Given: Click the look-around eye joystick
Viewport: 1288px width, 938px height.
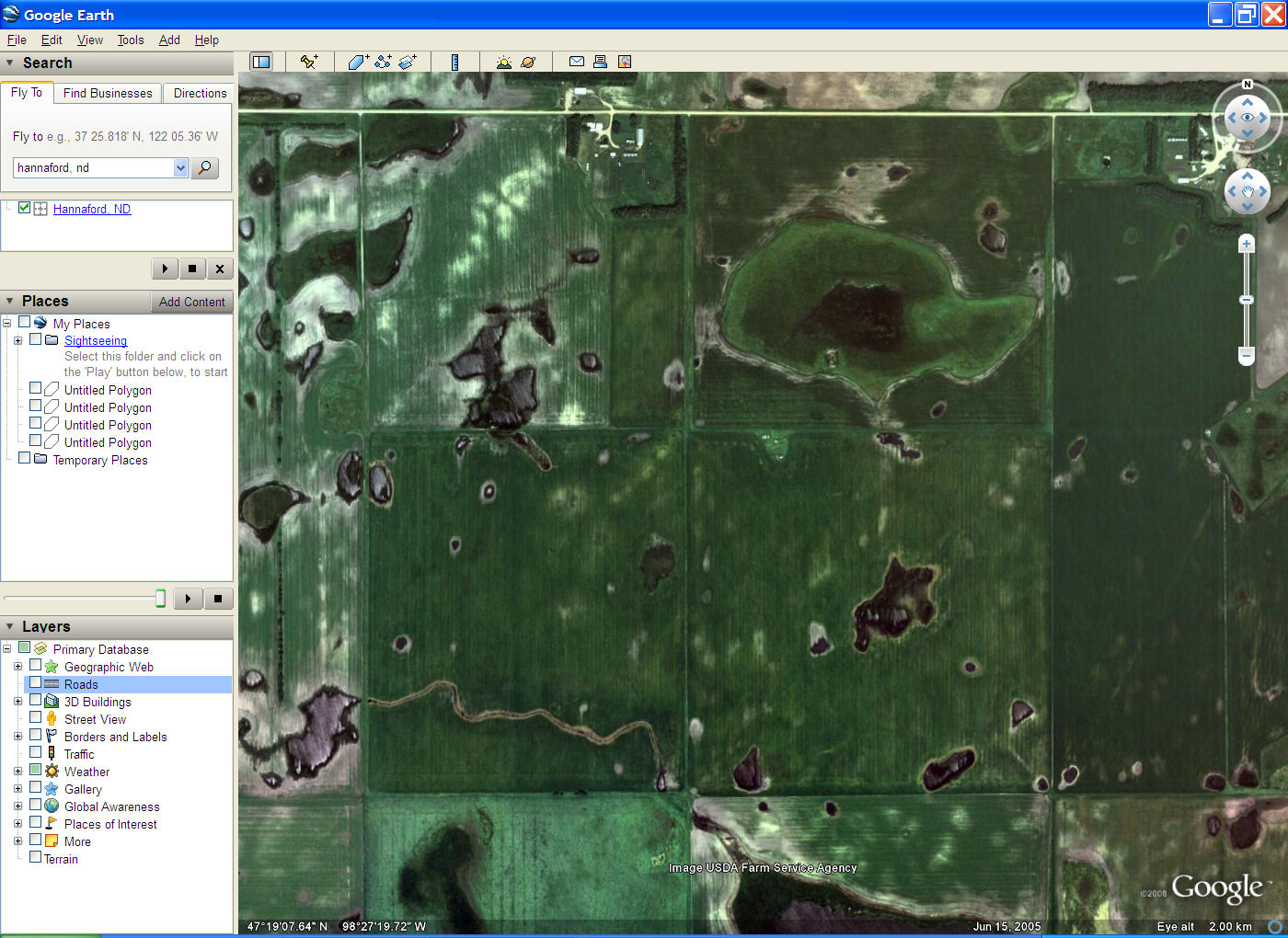Looking at the screenshot, I should [1248, 118].
